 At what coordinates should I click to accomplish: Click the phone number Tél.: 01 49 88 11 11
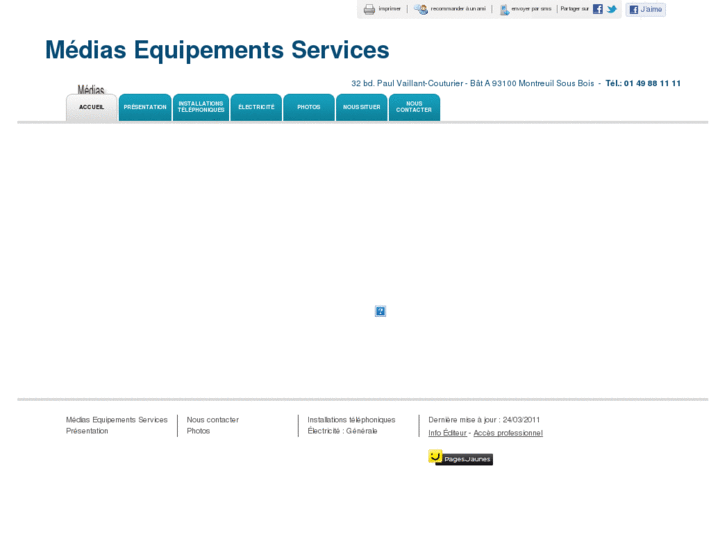click(x=643, y=83)
